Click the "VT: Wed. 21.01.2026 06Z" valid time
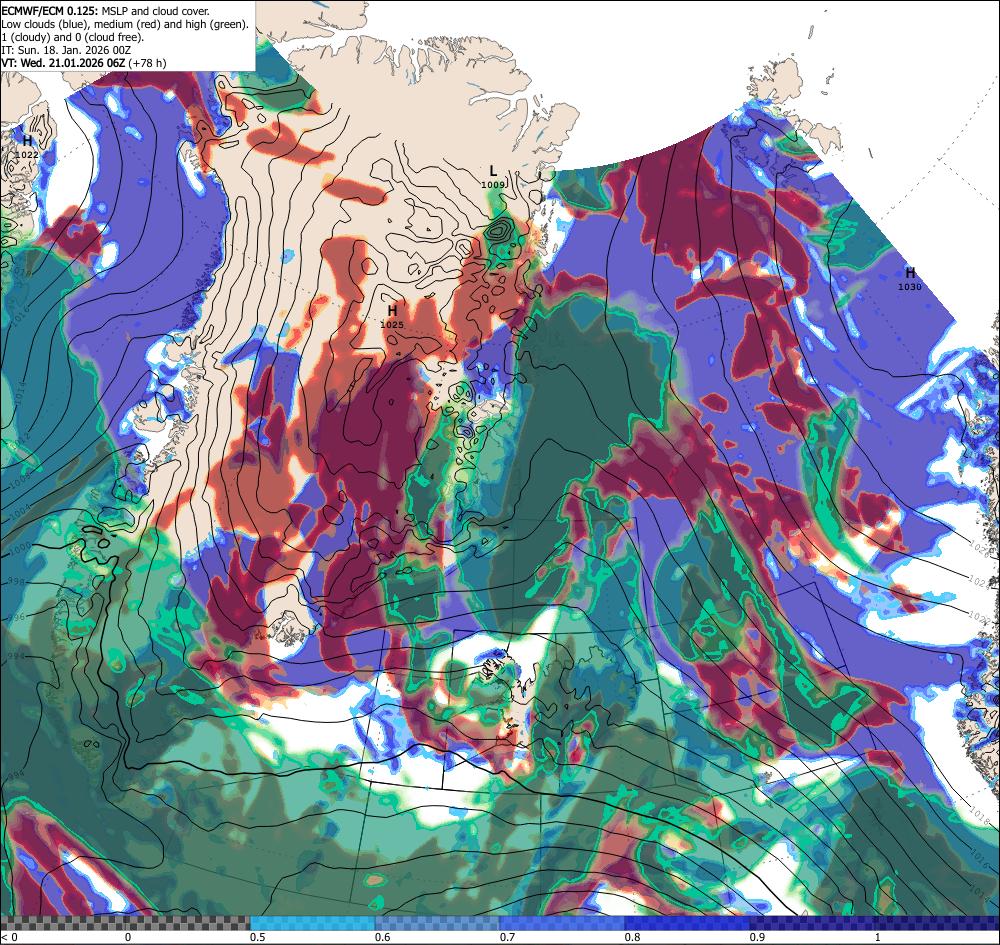 pyautogui.click(x=63, y=62)
